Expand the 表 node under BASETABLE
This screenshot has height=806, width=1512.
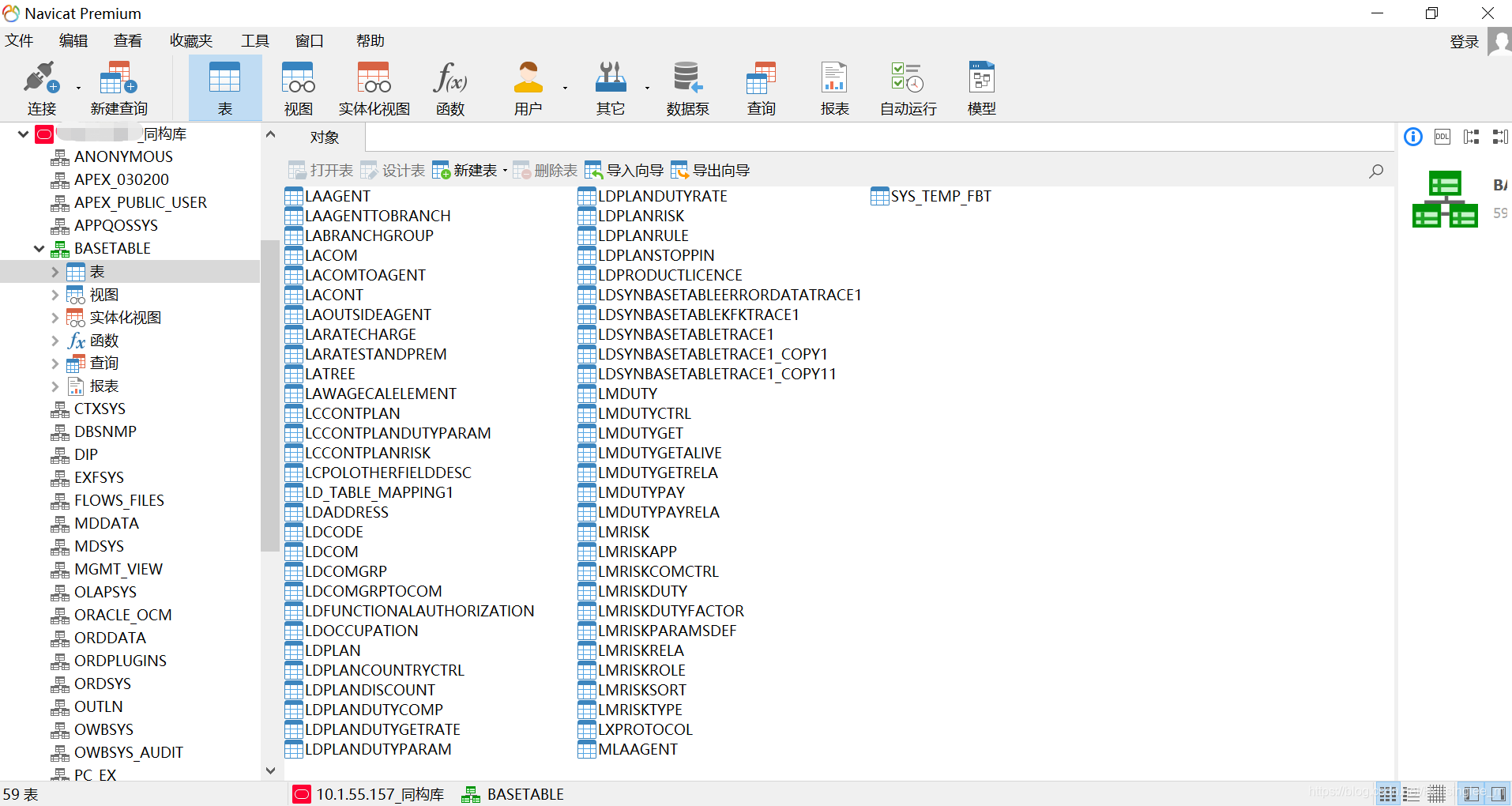tap(55, 272)
